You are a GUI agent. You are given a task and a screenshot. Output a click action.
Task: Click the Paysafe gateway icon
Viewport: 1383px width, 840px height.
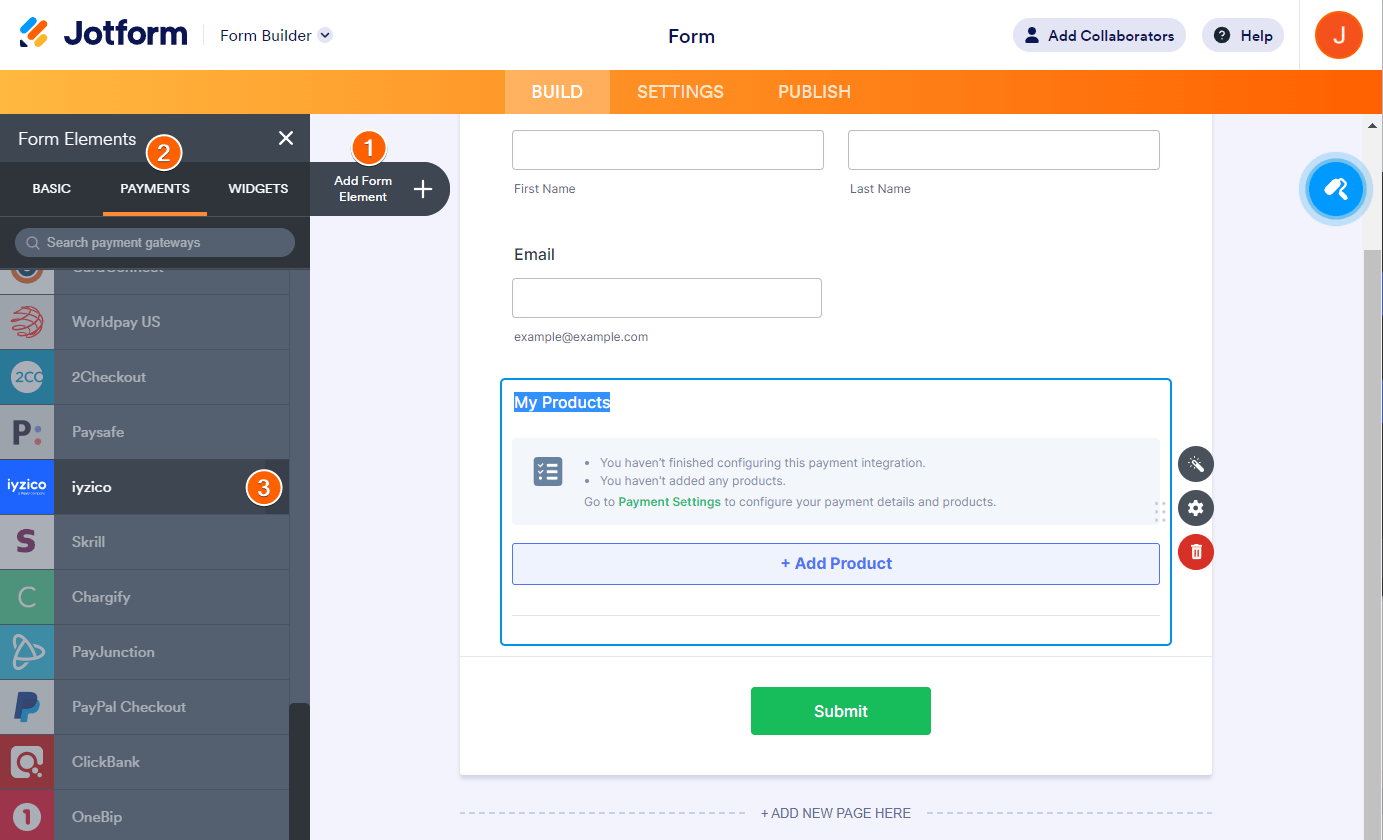(x=27, y=432)
